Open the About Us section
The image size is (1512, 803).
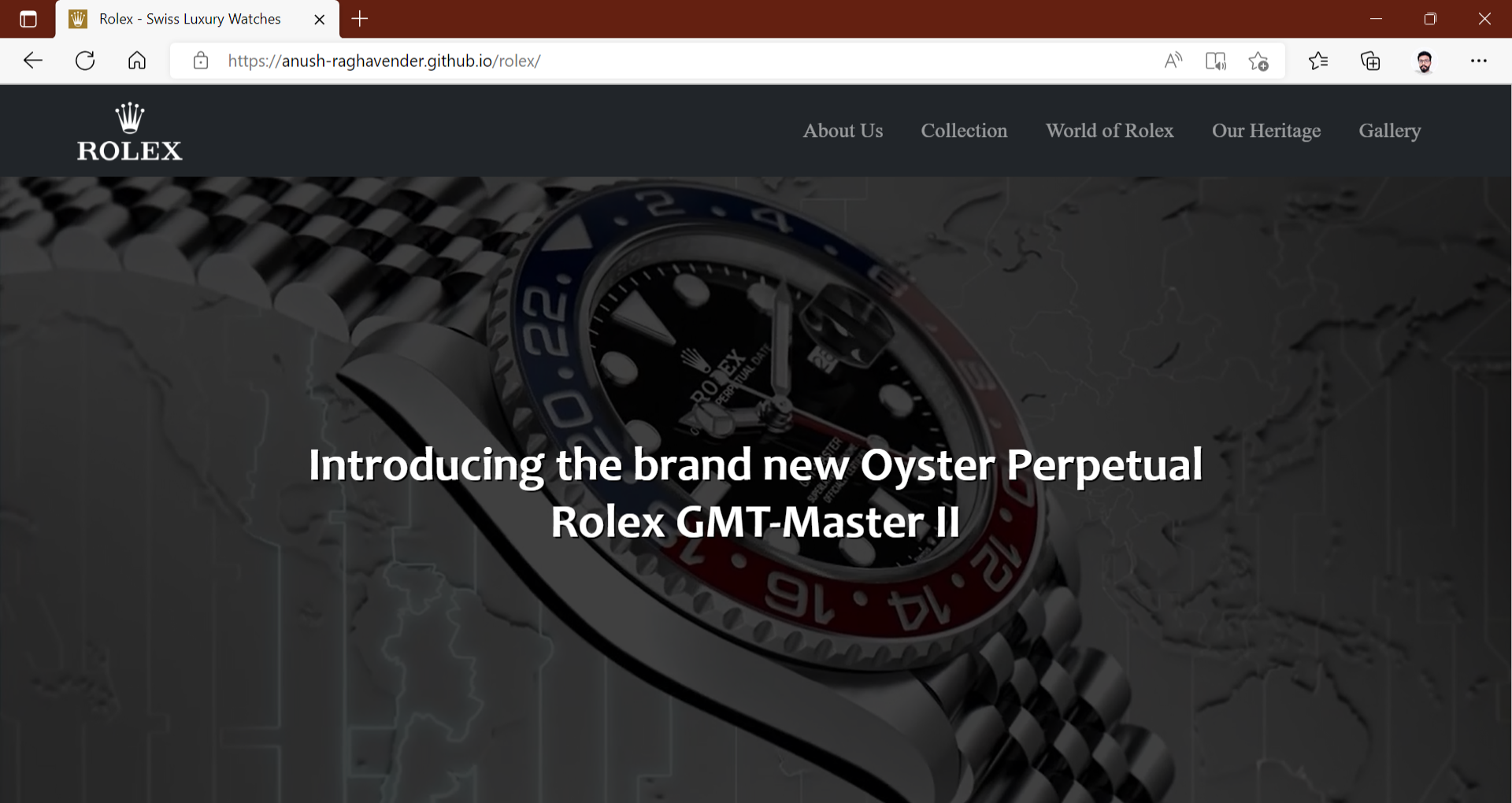(x=843, y=131)
